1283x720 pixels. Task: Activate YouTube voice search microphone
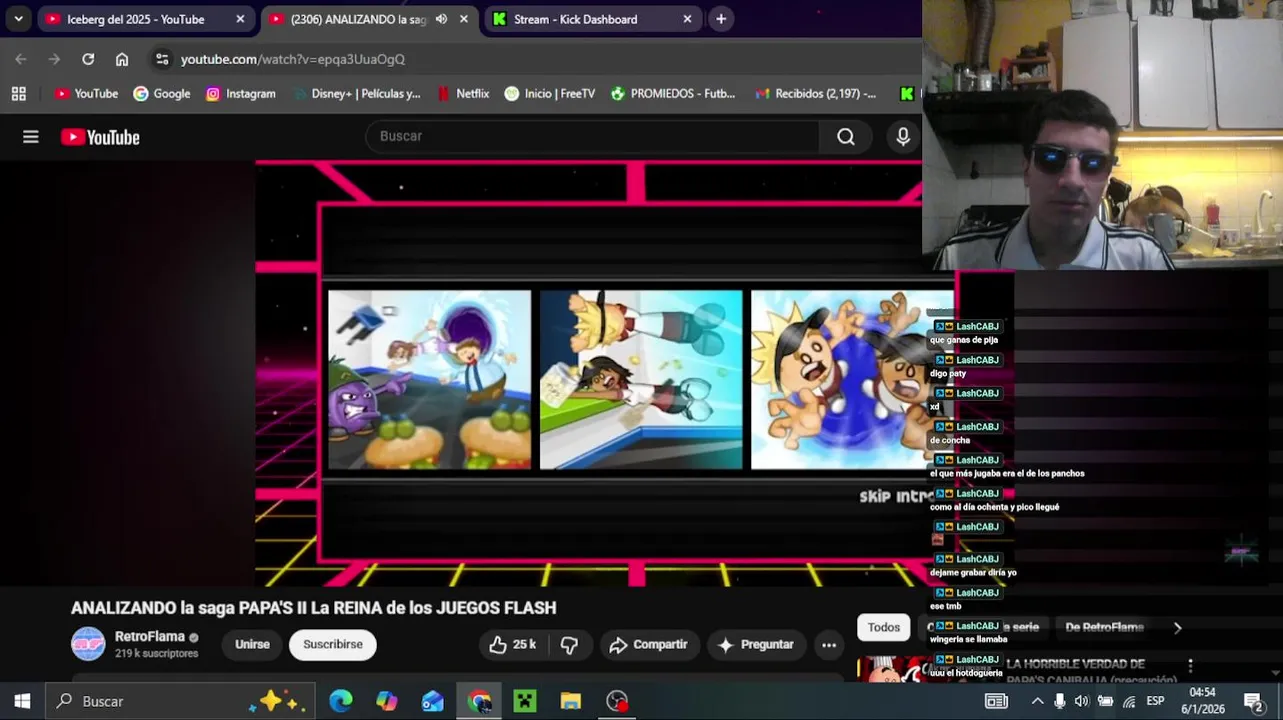point(903,137)
